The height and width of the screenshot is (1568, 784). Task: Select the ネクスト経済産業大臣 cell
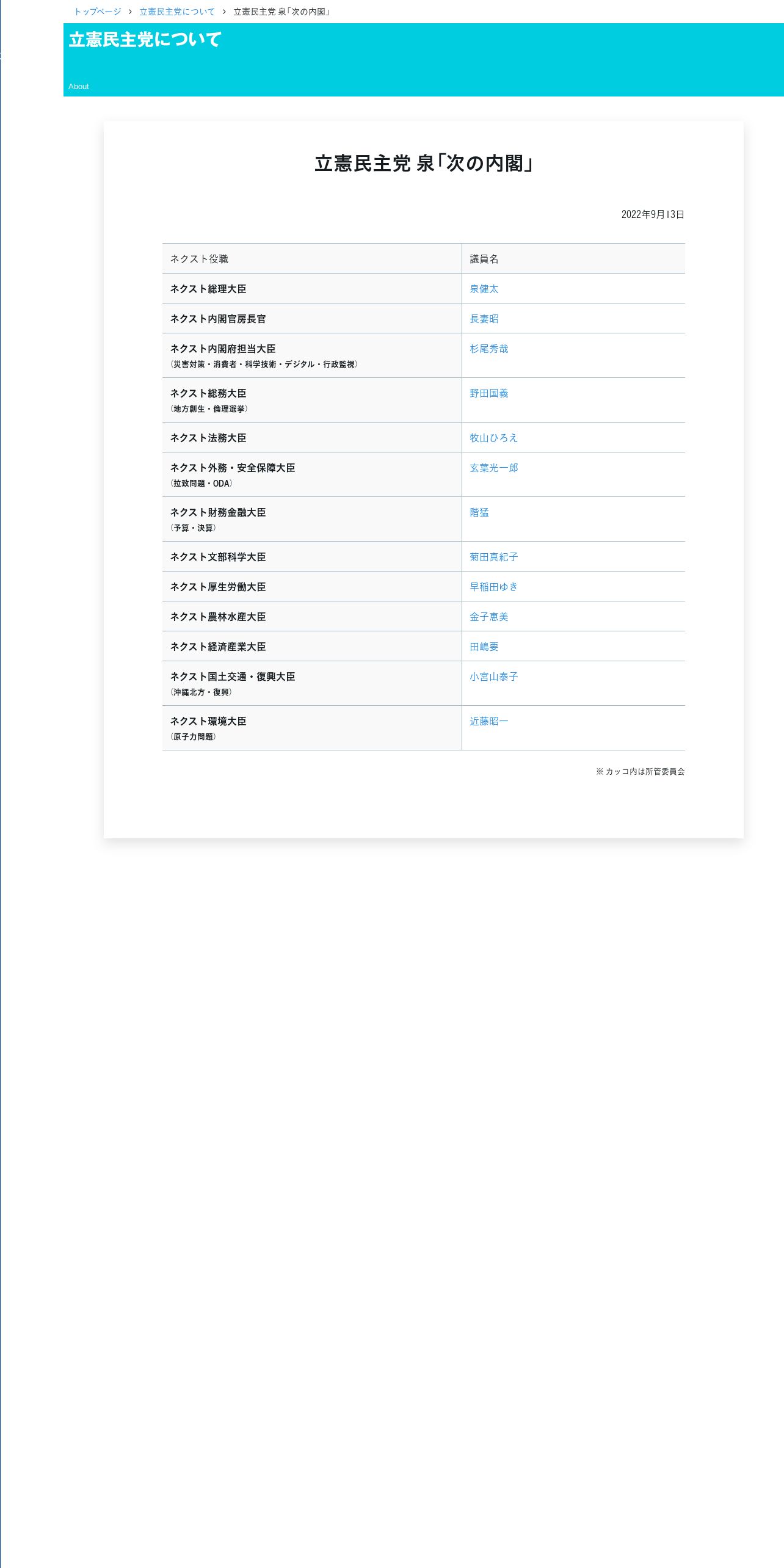pos(312,646)
